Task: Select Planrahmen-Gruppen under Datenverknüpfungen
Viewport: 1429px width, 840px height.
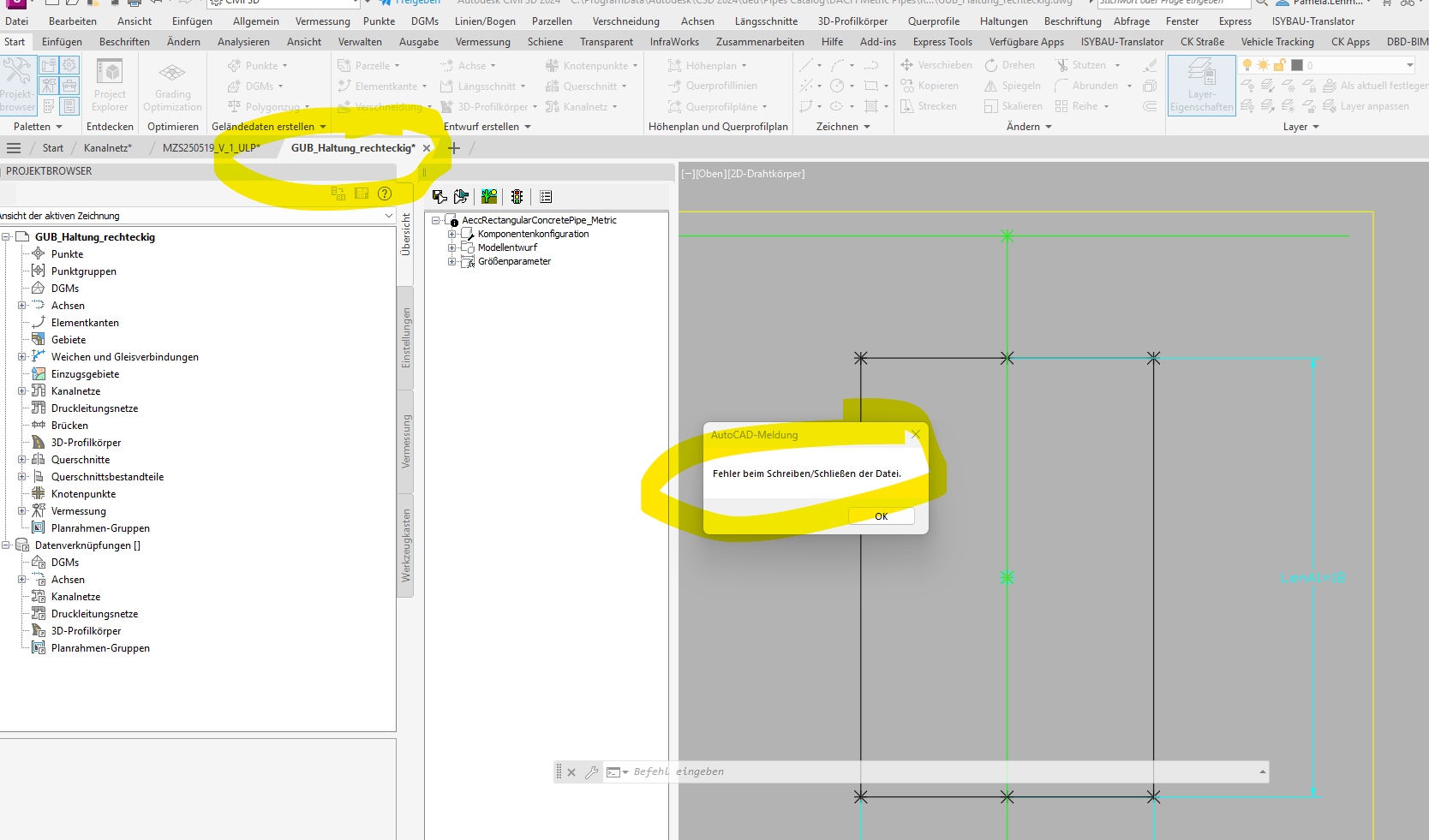Action: pyautogui.click(x=100, y=648)
